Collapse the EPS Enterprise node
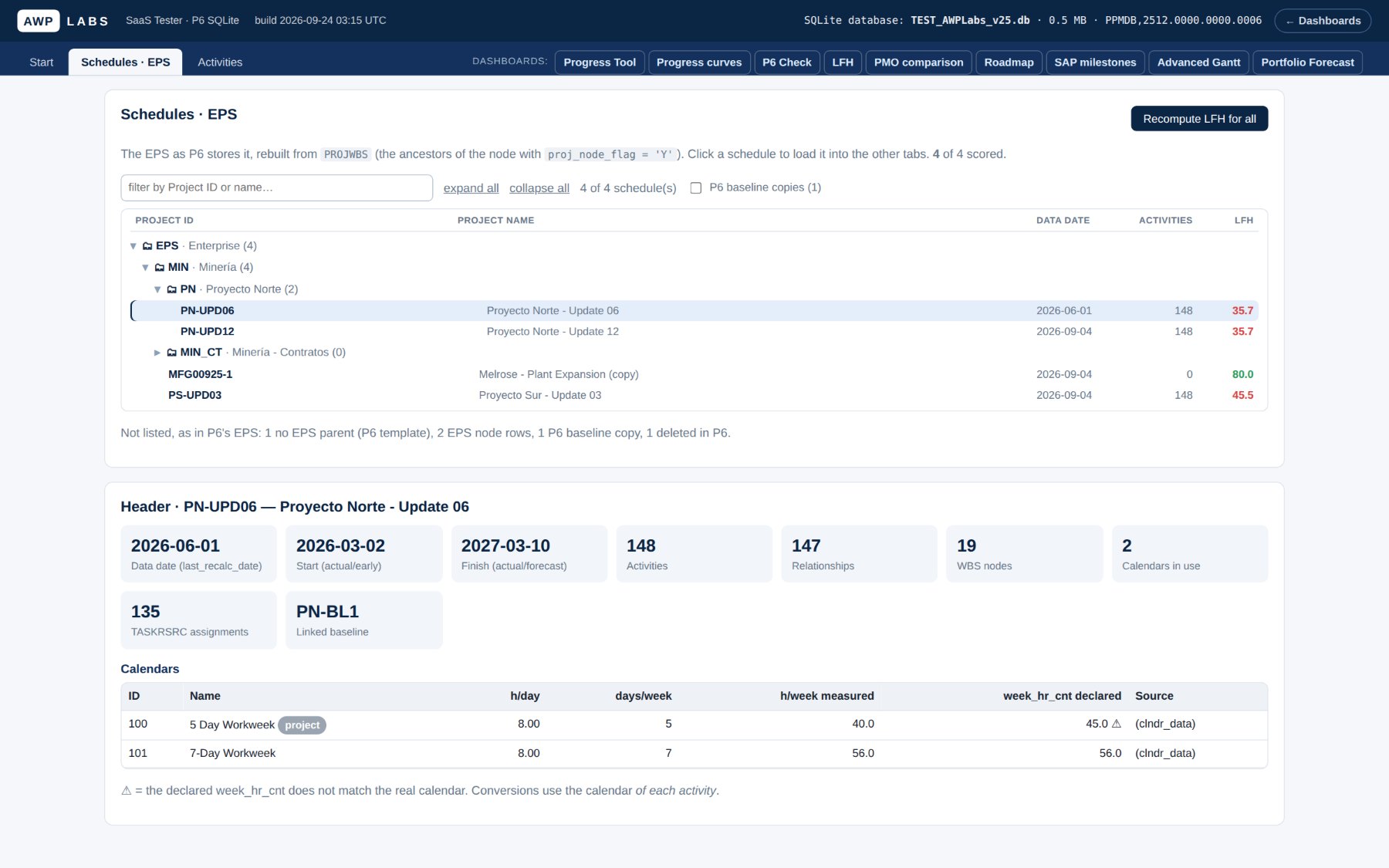This screenshot has height=868, width=1389. tap(133, 246)
